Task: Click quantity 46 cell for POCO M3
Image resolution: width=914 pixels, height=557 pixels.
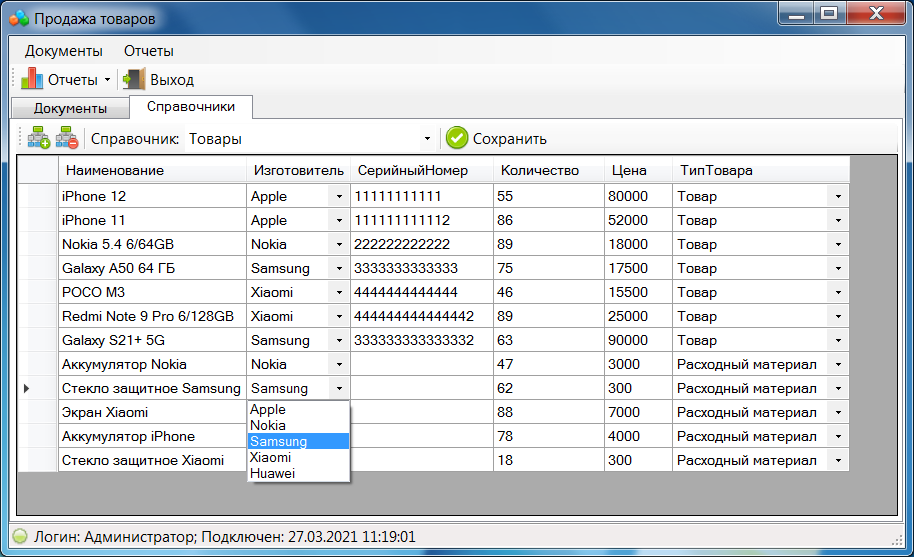Action: coord(549,292)
